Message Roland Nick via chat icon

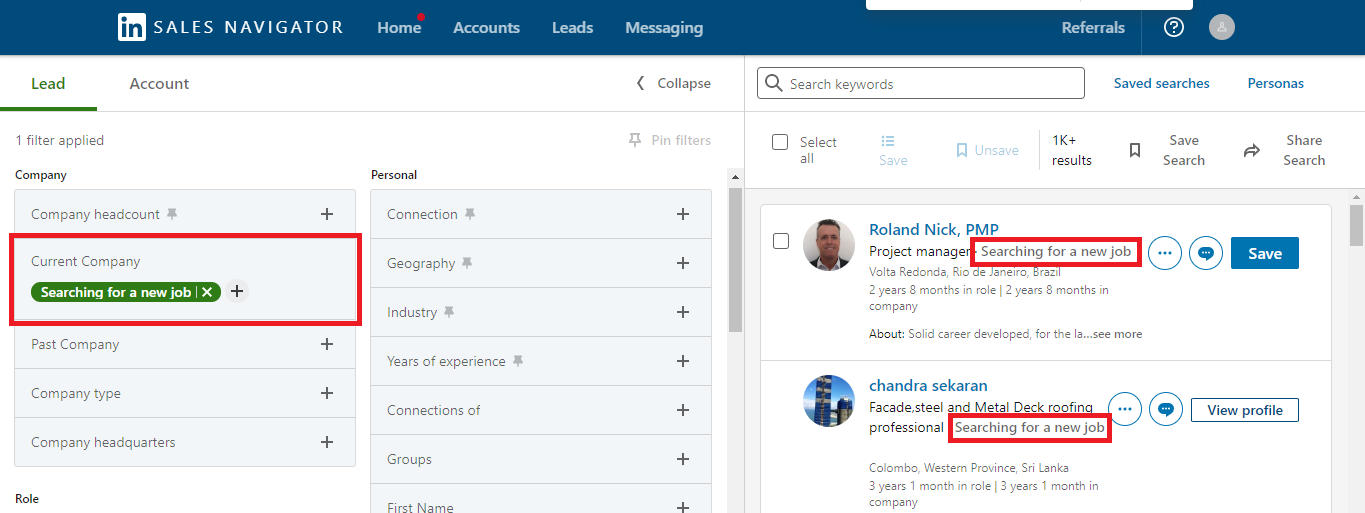(1205, 253)
